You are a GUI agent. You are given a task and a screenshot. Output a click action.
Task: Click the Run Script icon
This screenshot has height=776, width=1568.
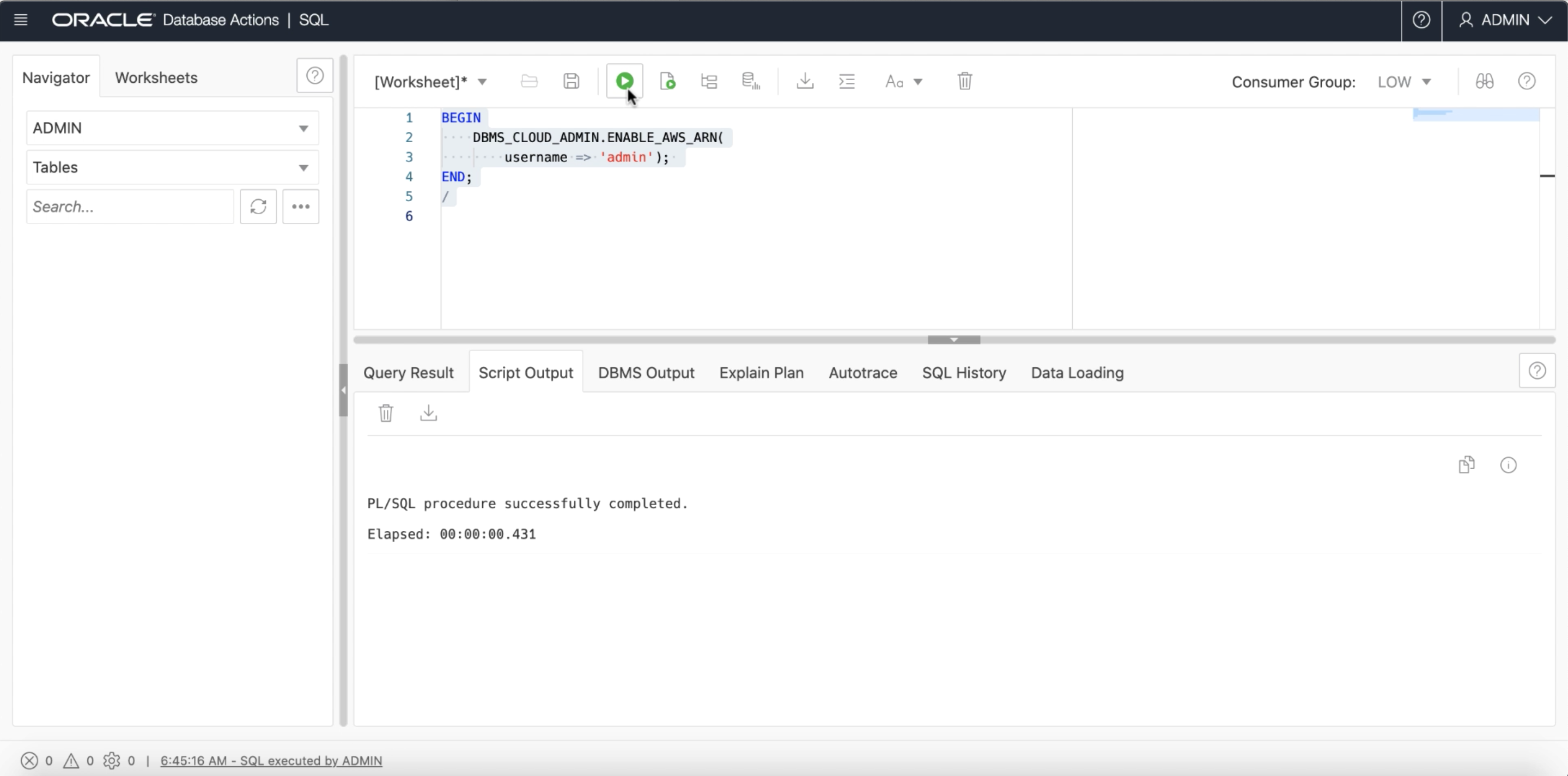(x=667, y=81)
